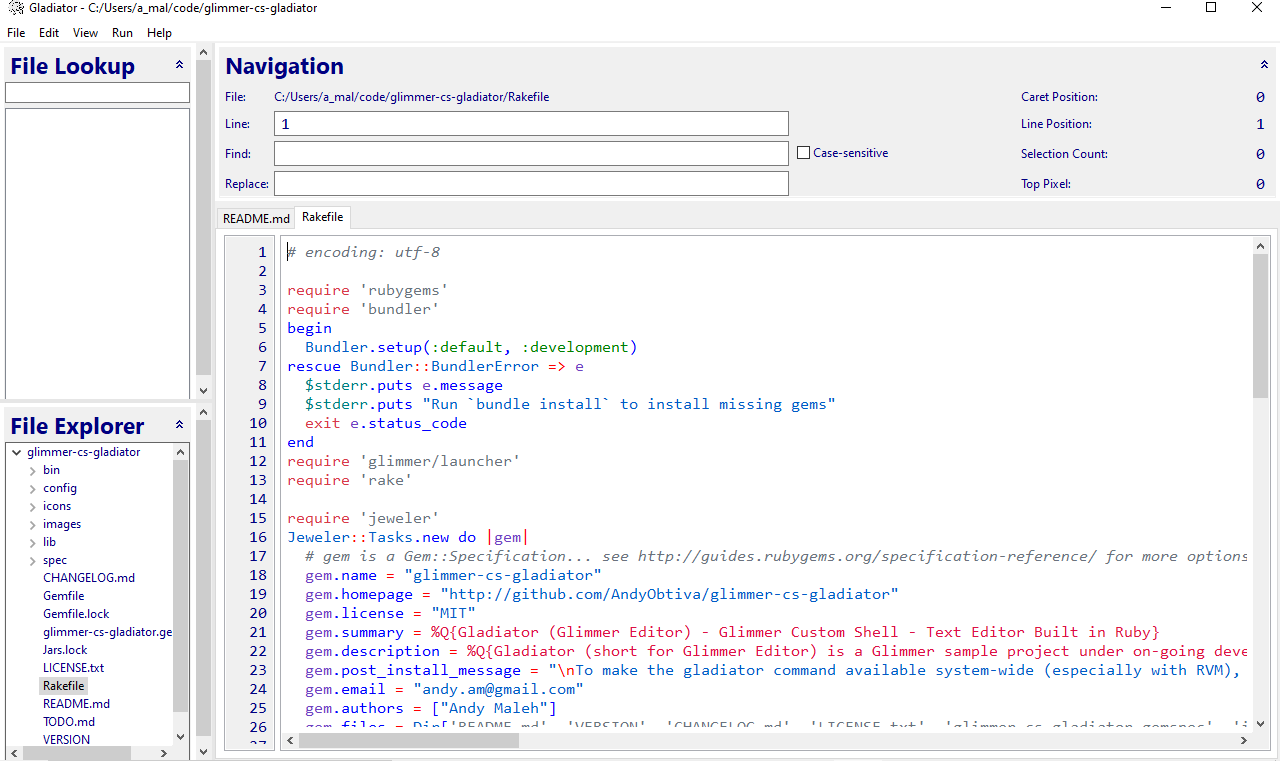This screenshot has width=1280, height=761.
Task: Expand the config folder
Action: click(x=32, y=488)
